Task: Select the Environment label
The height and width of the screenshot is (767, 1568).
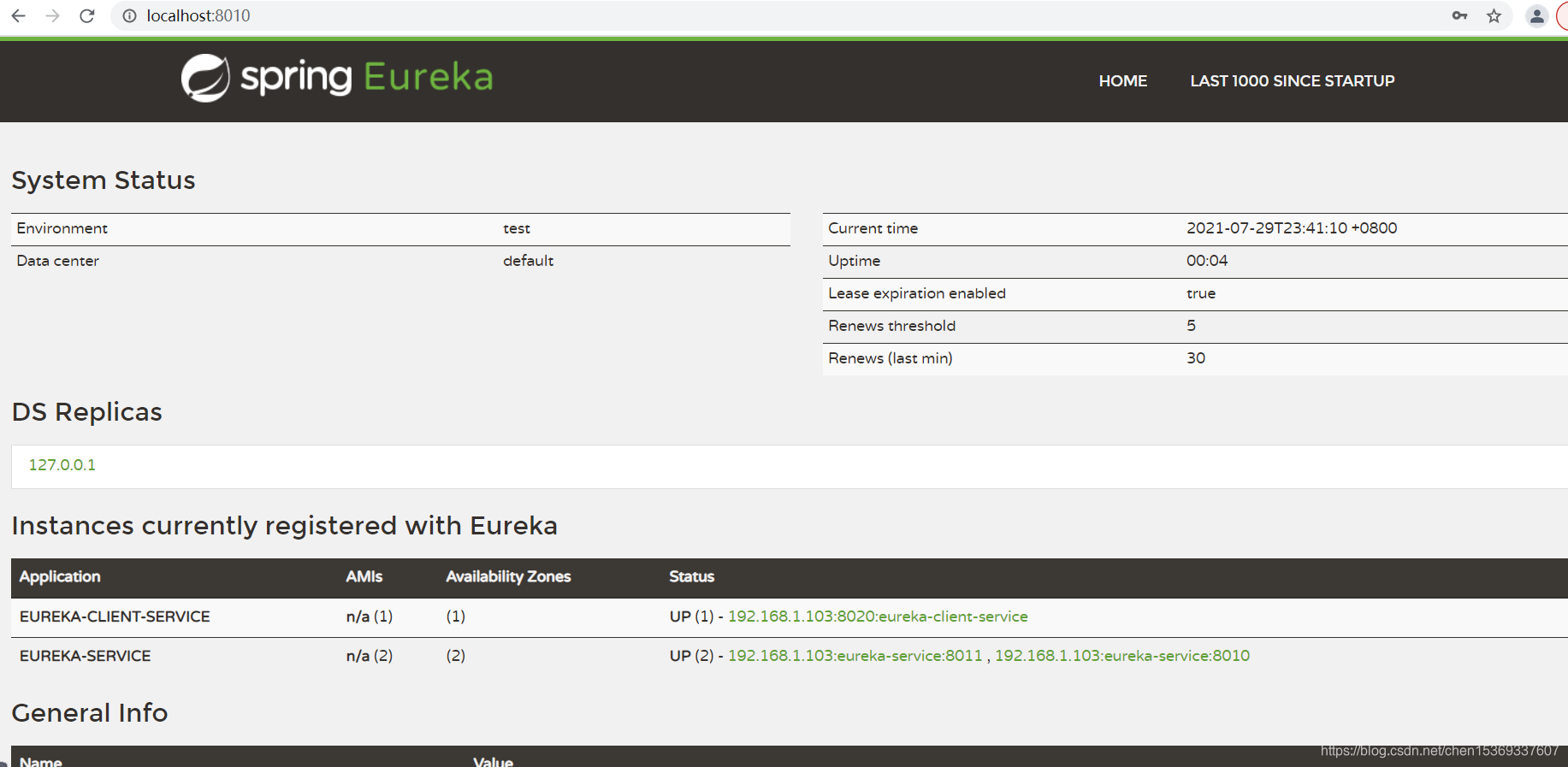Action: (62, 228)
